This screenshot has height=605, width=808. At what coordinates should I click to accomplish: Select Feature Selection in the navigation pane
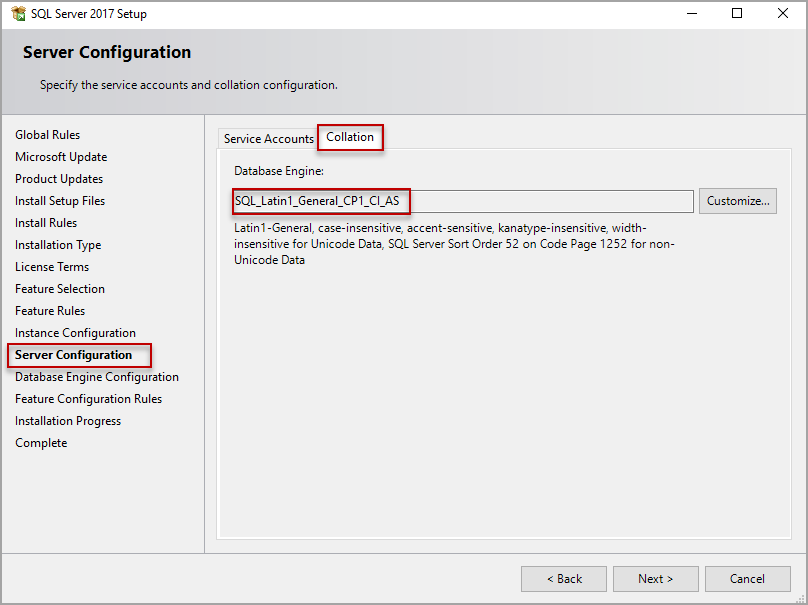59,288
